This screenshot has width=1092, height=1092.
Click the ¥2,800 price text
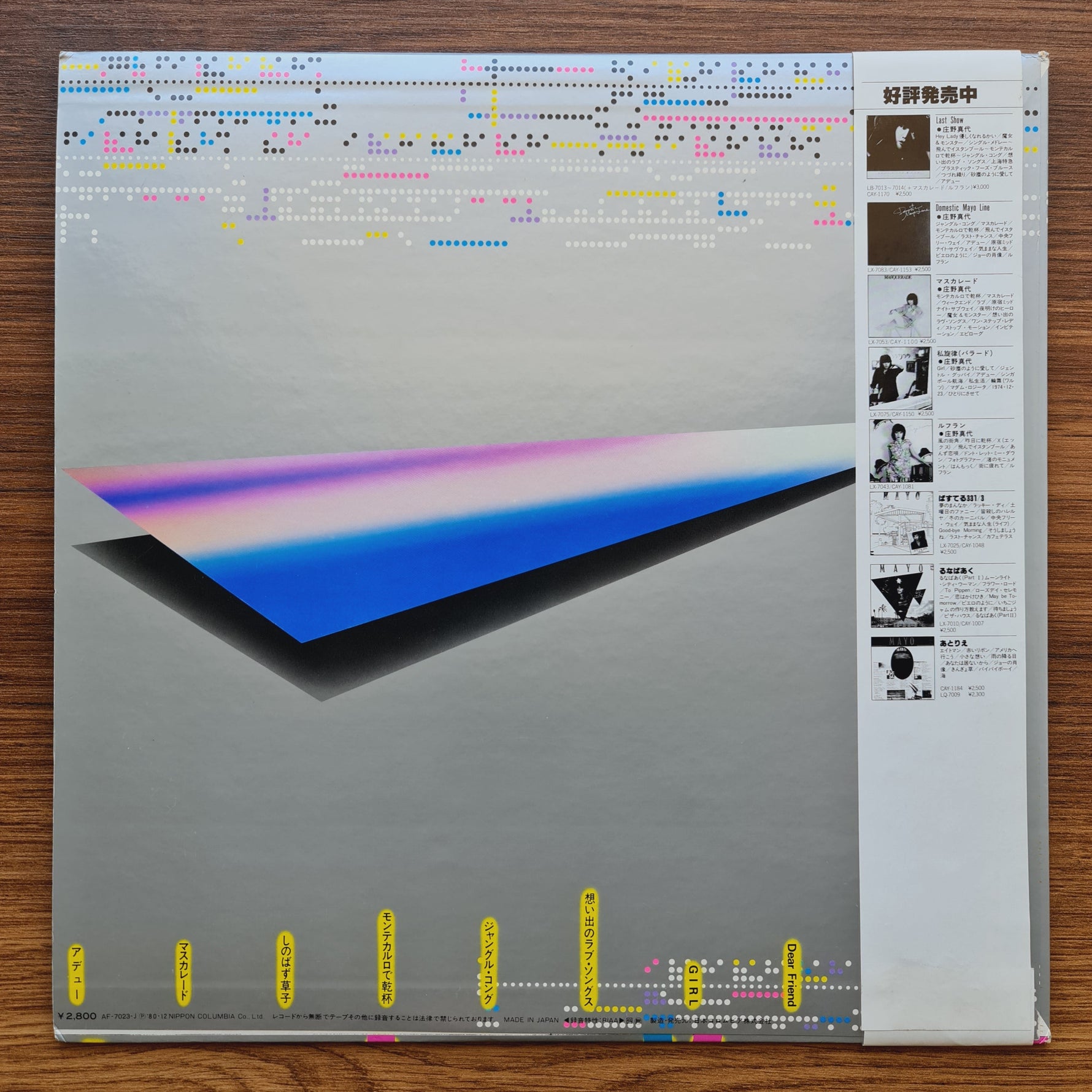(x=77, y=1015)
